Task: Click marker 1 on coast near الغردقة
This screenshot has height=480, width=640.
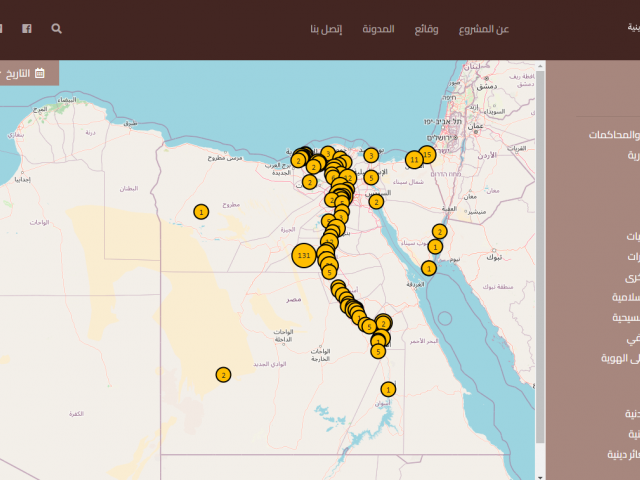Action: 428,268
